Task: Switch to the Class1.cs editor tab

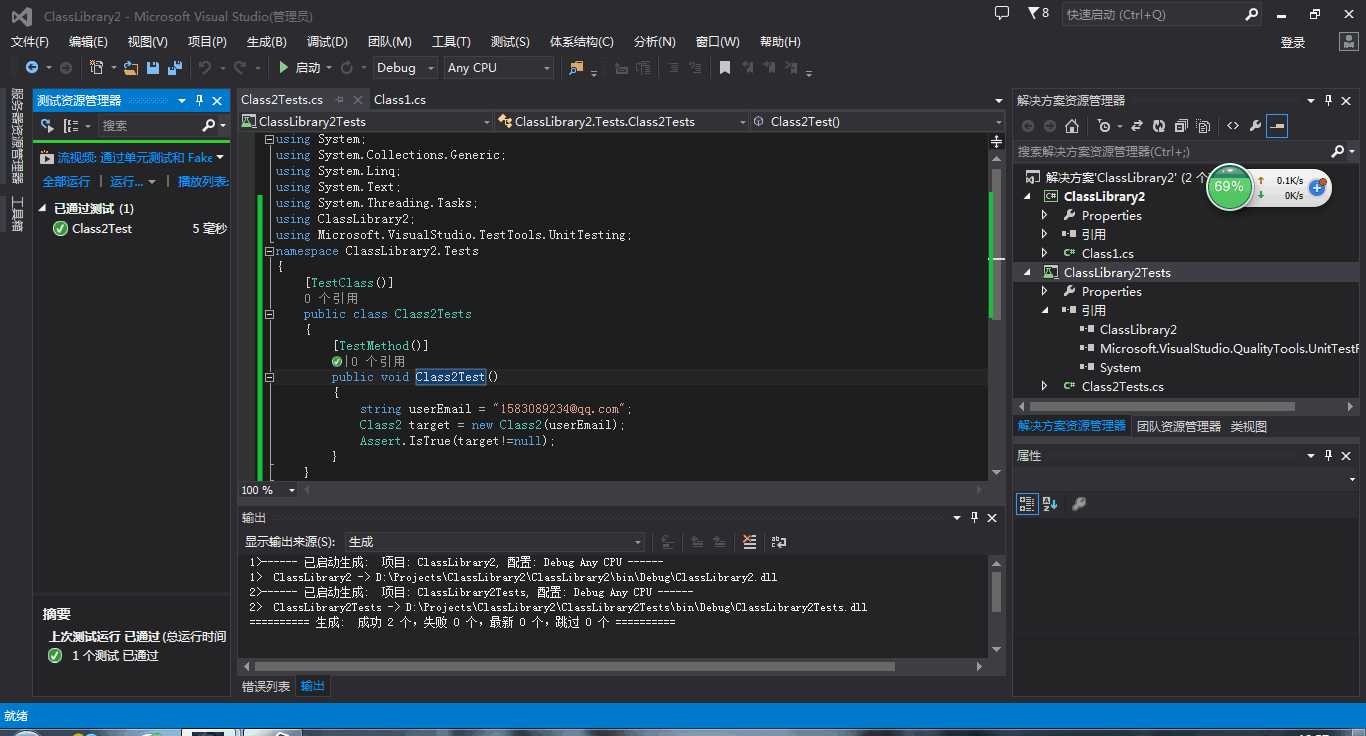Action: tap(400, 100)
